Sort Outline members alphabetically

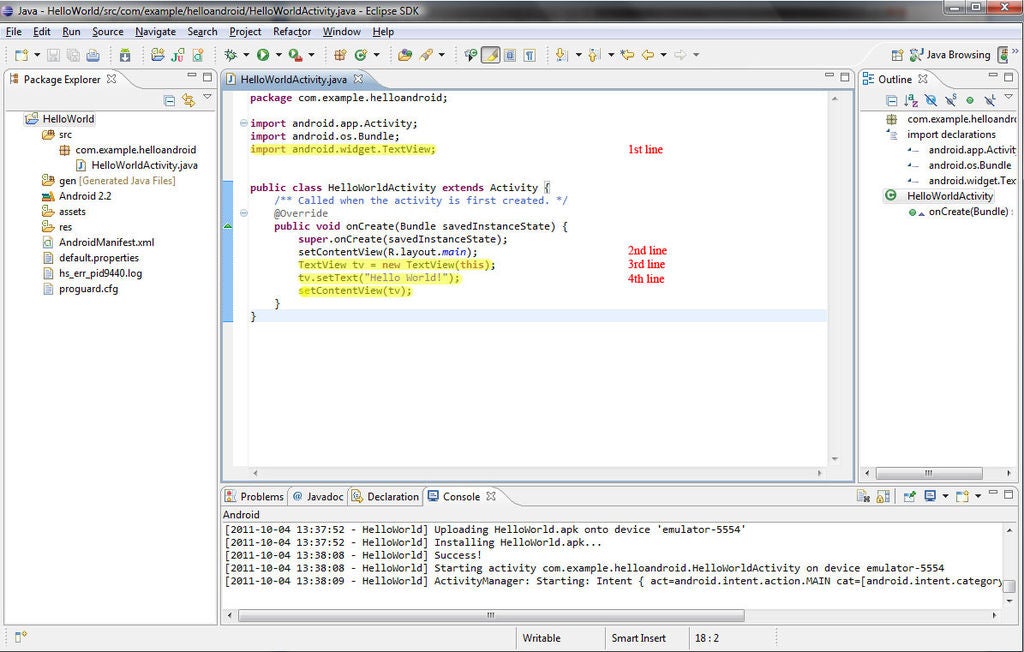click(x=911, y=100)
